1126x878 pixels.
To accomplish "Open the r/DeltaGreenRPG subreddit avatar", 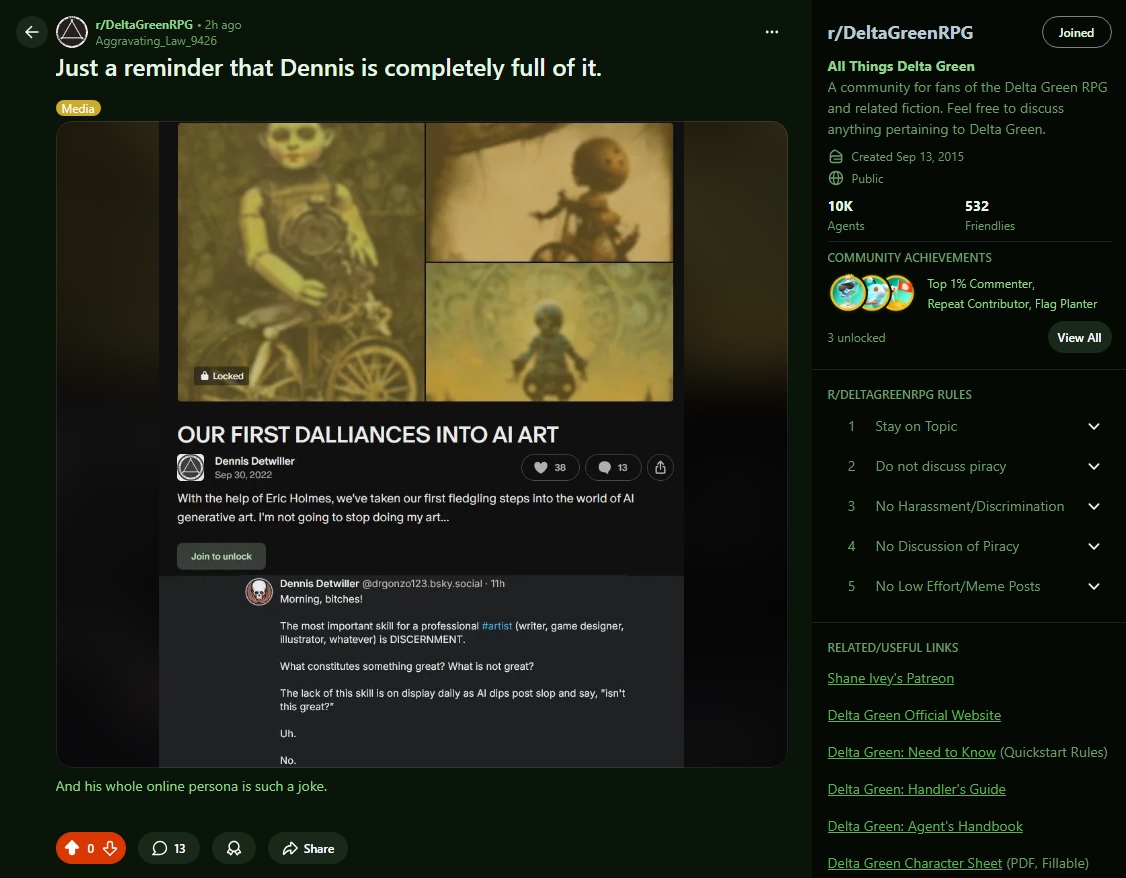I will [72, 32].
